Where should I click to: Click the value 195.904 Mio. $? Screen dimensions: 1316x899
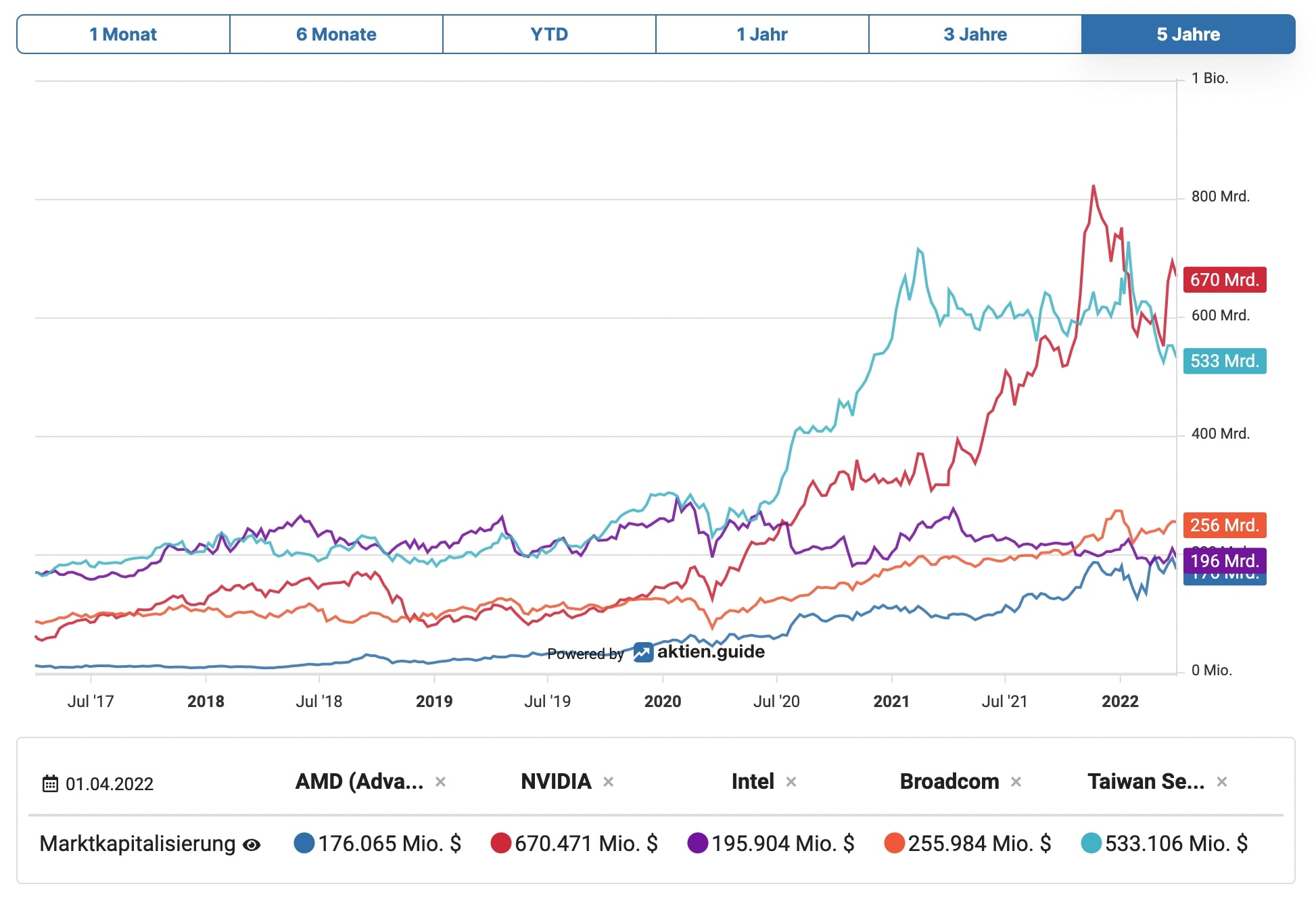pyautogui.click(x=783, y=844)
